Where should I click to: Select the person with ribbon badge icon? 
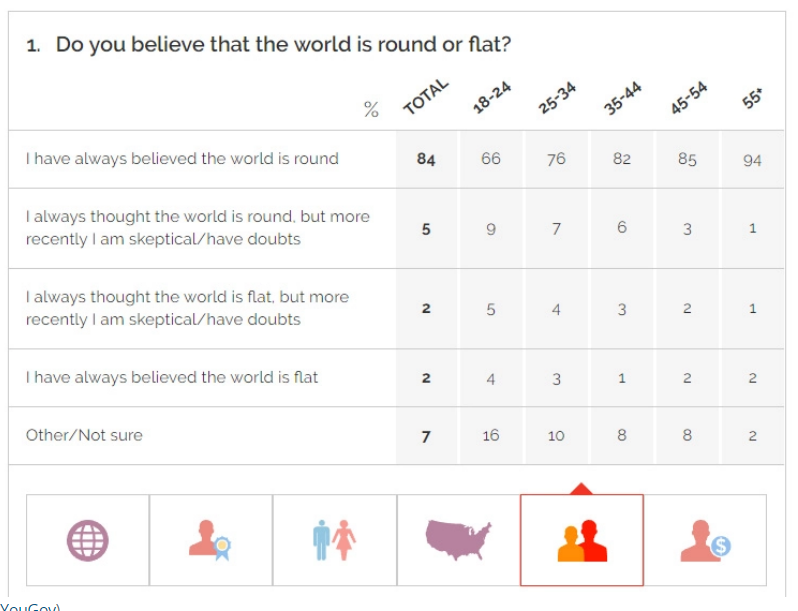(210, 540)
